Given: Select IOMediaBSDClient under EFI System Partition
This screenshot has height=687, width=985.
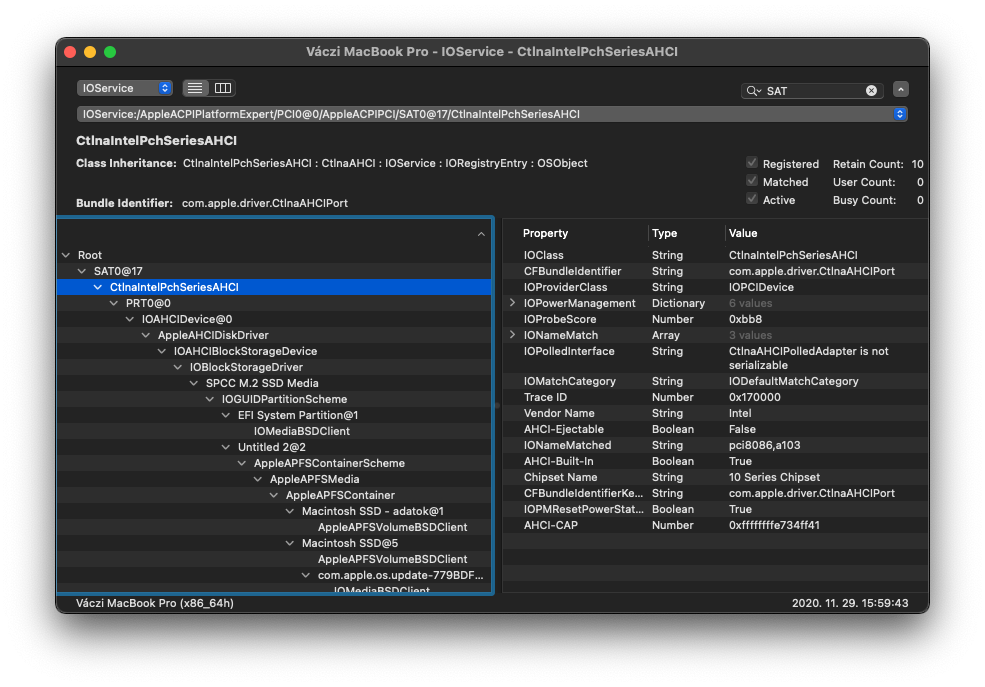Looking at the screenshot, I should coord(275,431).
